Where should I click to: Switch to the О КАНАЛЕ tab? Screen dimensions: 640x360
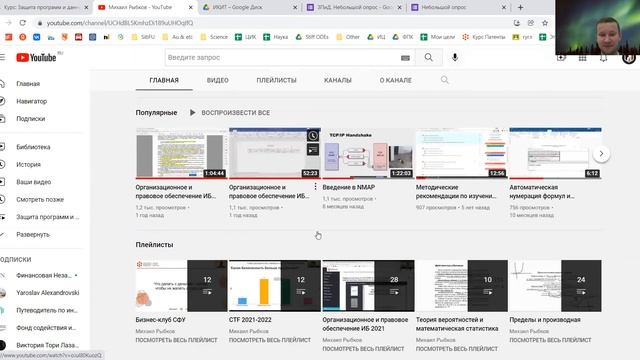click(x=396, y=80)
